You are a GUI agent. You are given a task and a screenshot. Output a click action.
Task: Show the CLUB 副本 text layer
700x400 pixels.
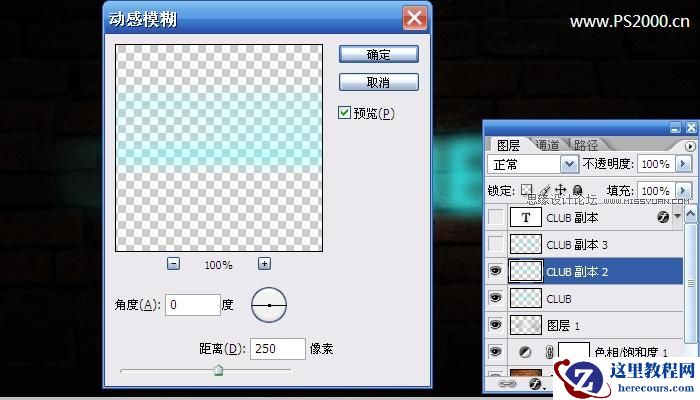coord(496,217)
